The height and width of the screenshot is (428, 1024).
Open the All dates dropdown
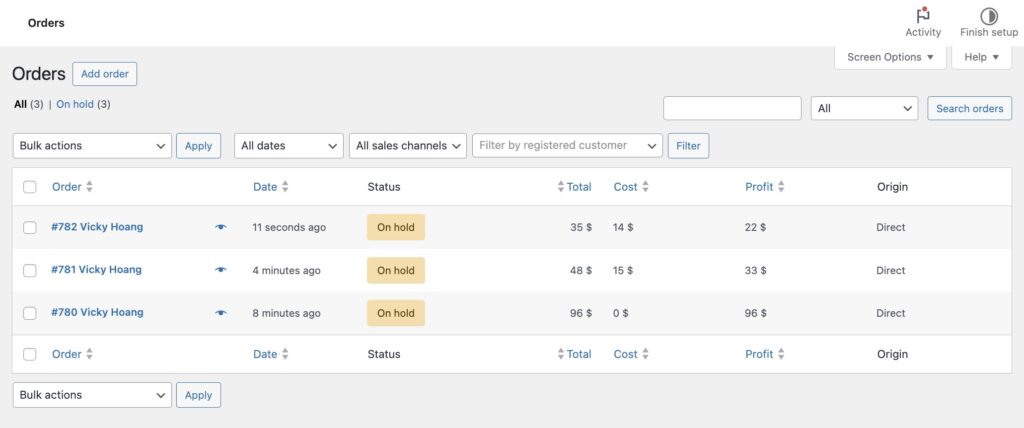point(289,146)
